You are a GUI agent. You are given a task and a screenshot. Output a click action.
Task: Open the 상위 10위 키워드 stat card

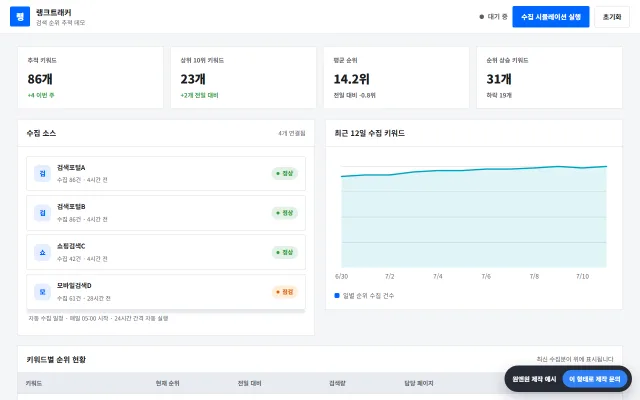[243, 78]
